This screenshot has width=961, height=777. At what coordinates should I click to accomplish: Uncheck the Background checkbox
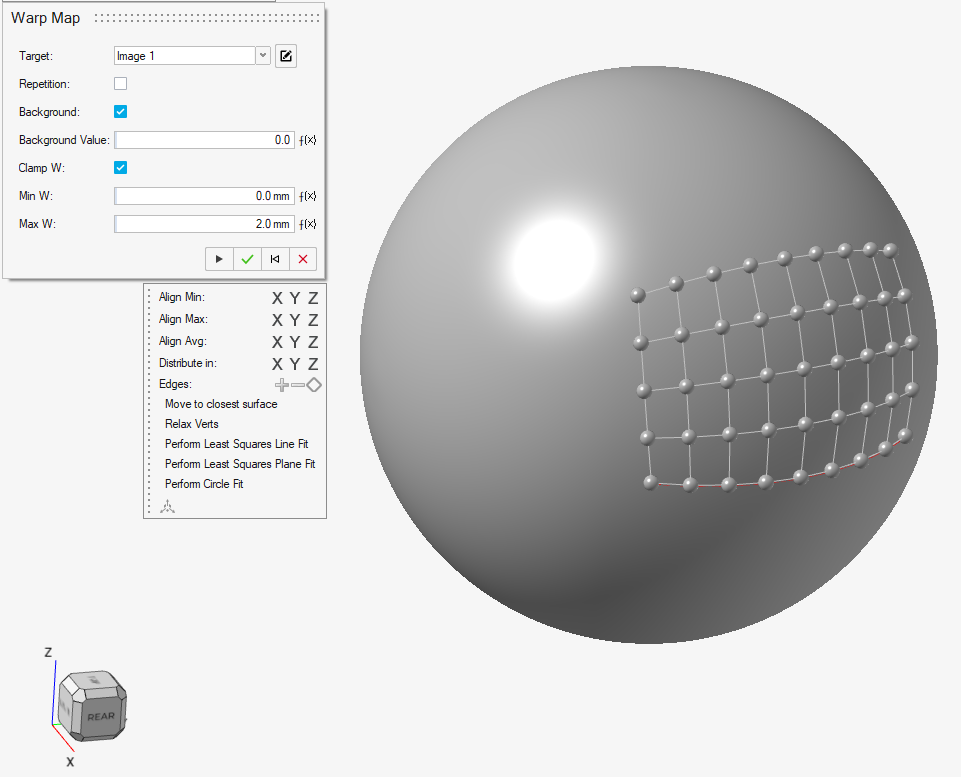(120, 112)
